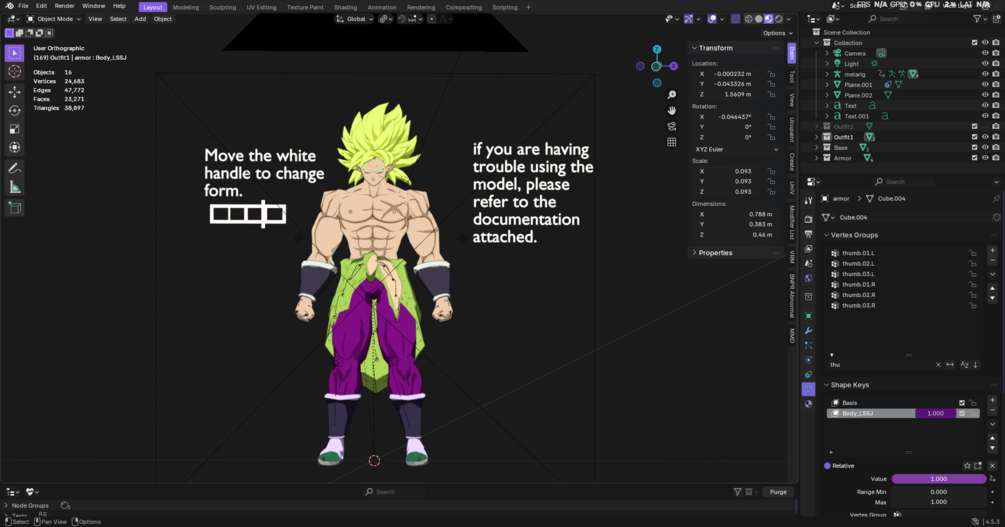Hide the Camera object in outliner
Screen dimensions: 1005x527
(x=985, y=53)
